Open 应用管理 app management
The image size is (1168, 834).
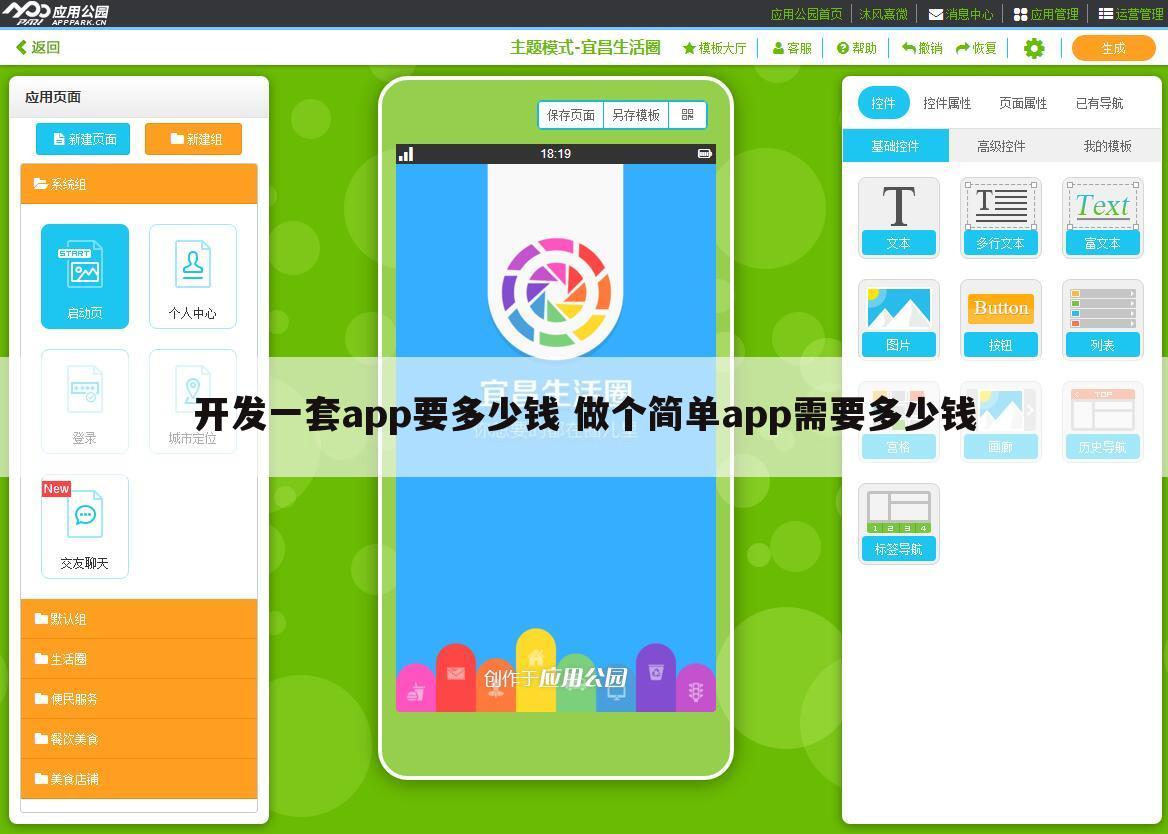click(1046, 14)
